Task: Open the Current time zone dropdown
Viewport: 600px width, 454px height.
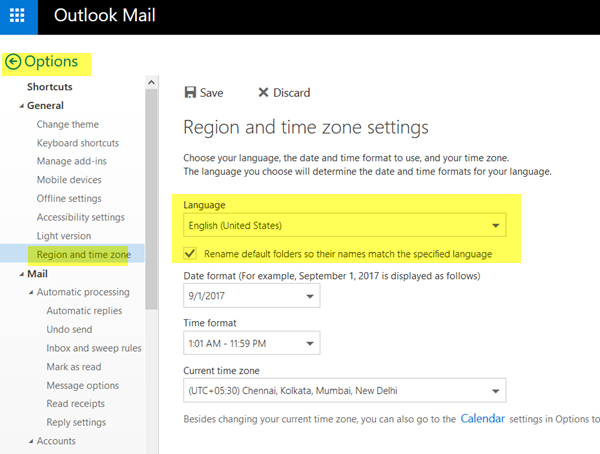Action: (344, 391)
